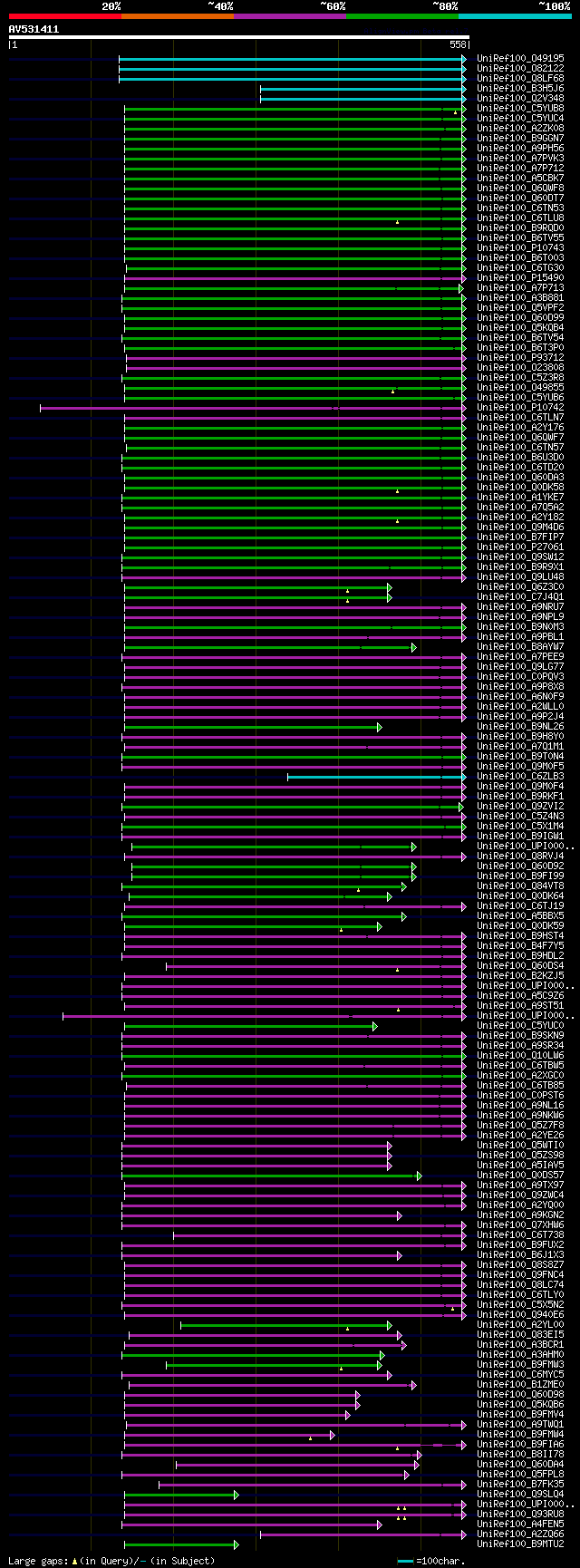Open the UniRef100_Q8LF68 hit
This screenshot has height=1568, width=580.
click(x=520, y=78)
